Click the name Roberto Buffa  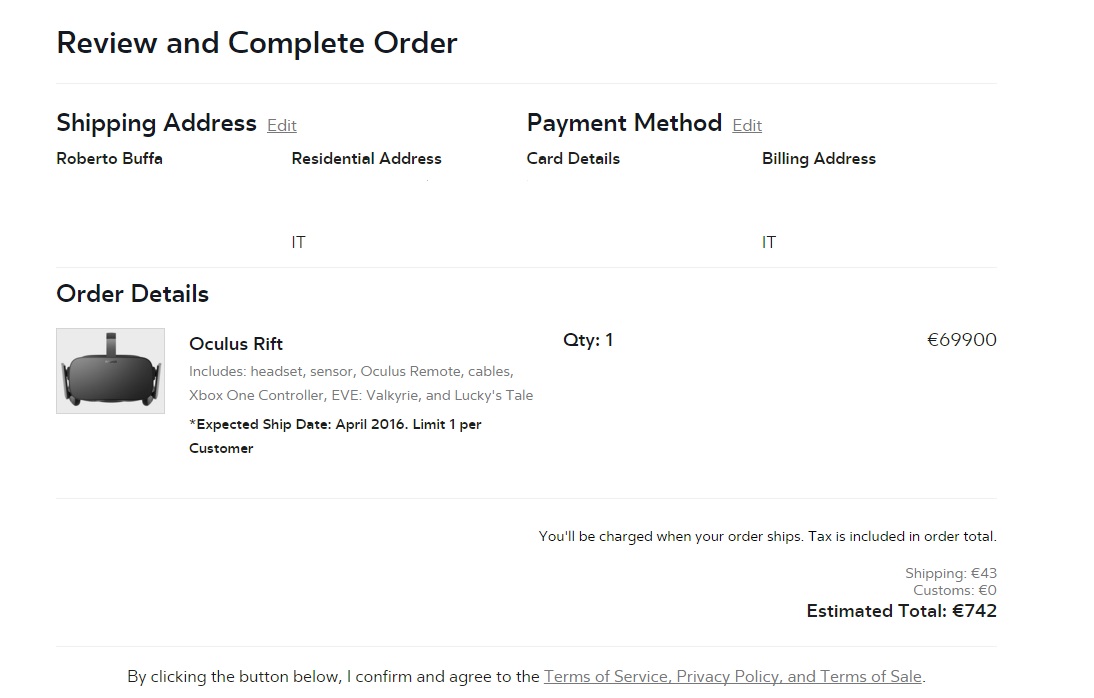pos(109,158)
